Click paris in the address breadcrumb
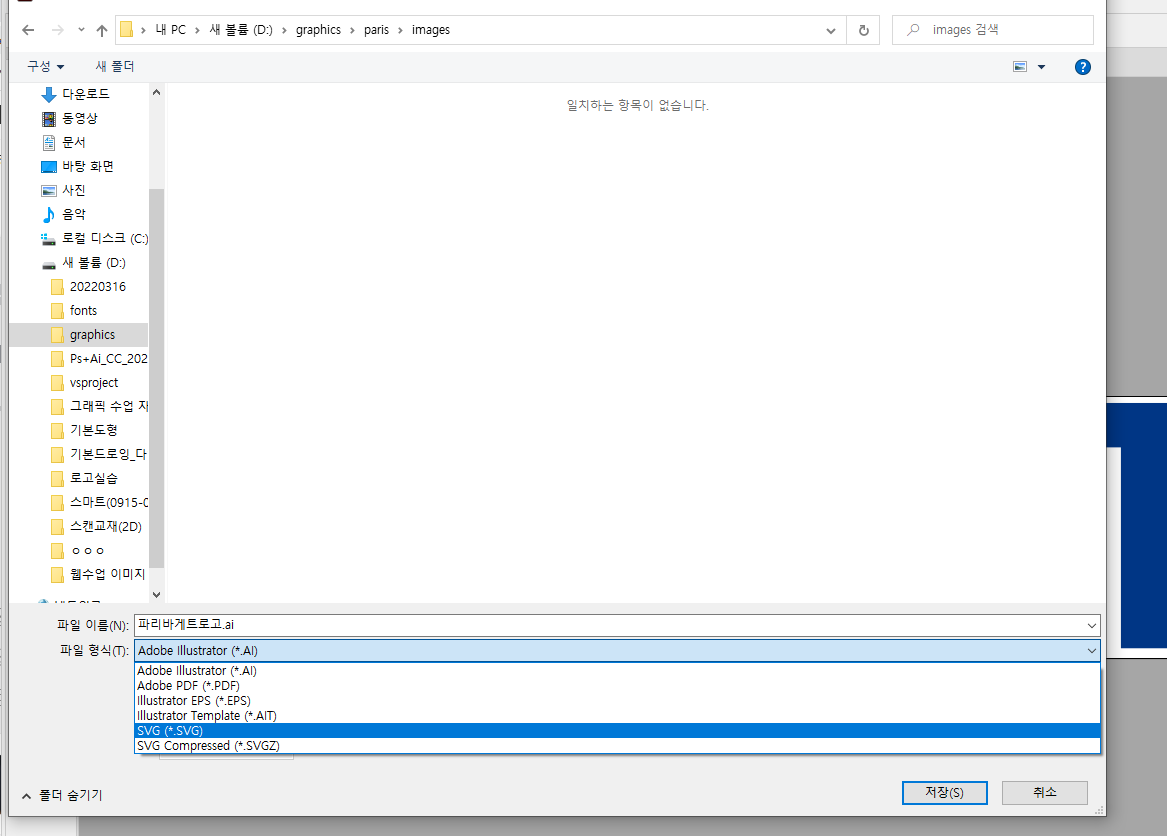Screen dimensions: 1167x836 [377, 30]
